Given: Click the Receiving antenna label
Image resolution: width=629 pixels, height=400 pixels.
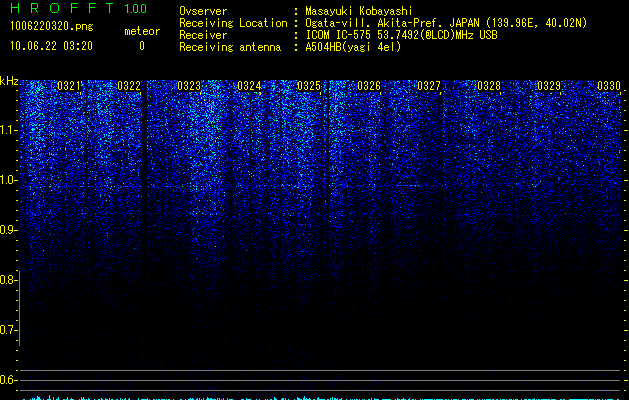Looking at the screenshot, I should pos(230,47).
